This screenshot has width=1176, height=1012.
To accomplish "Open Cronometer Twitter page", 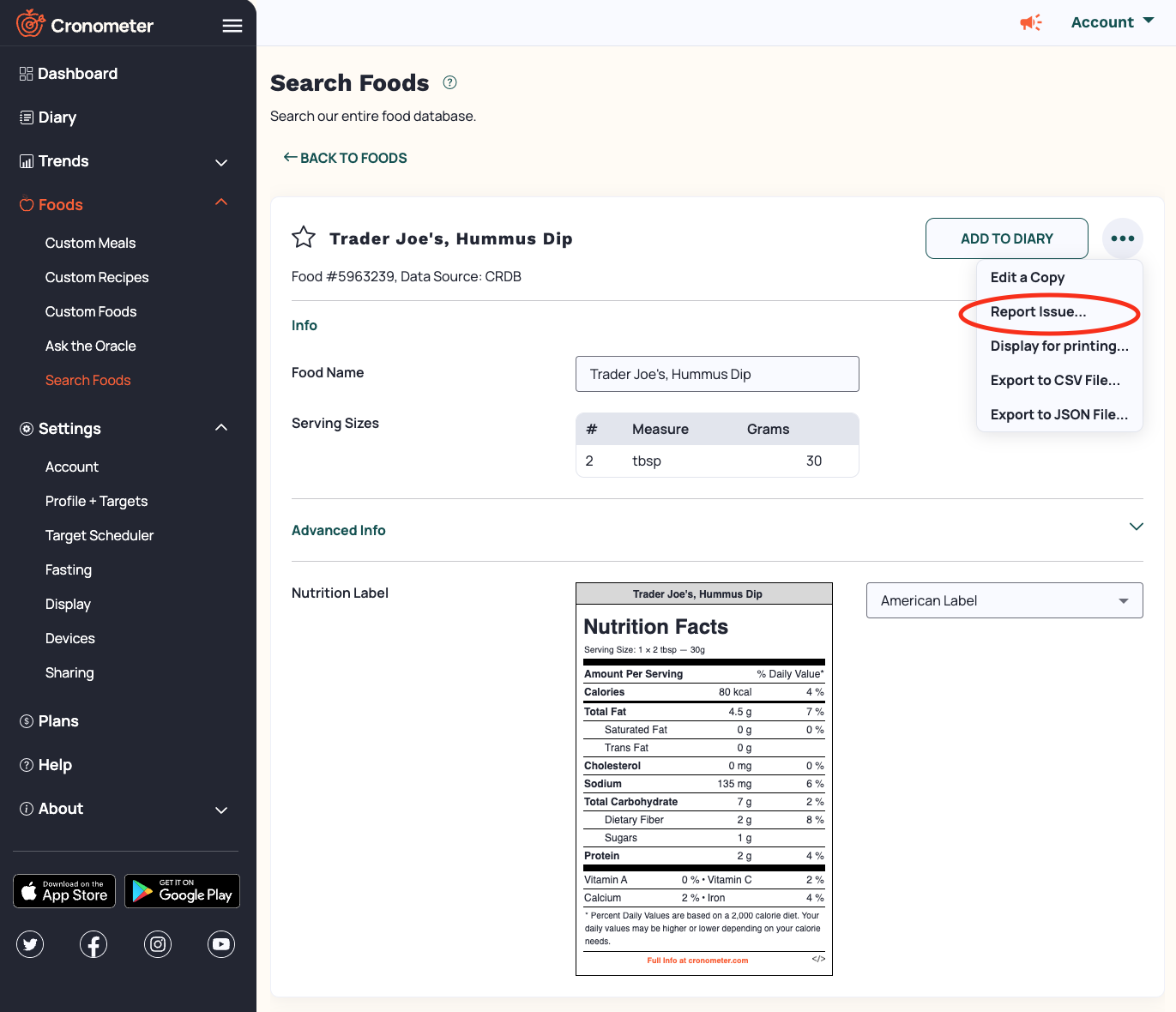I will [x=30, y=944].
